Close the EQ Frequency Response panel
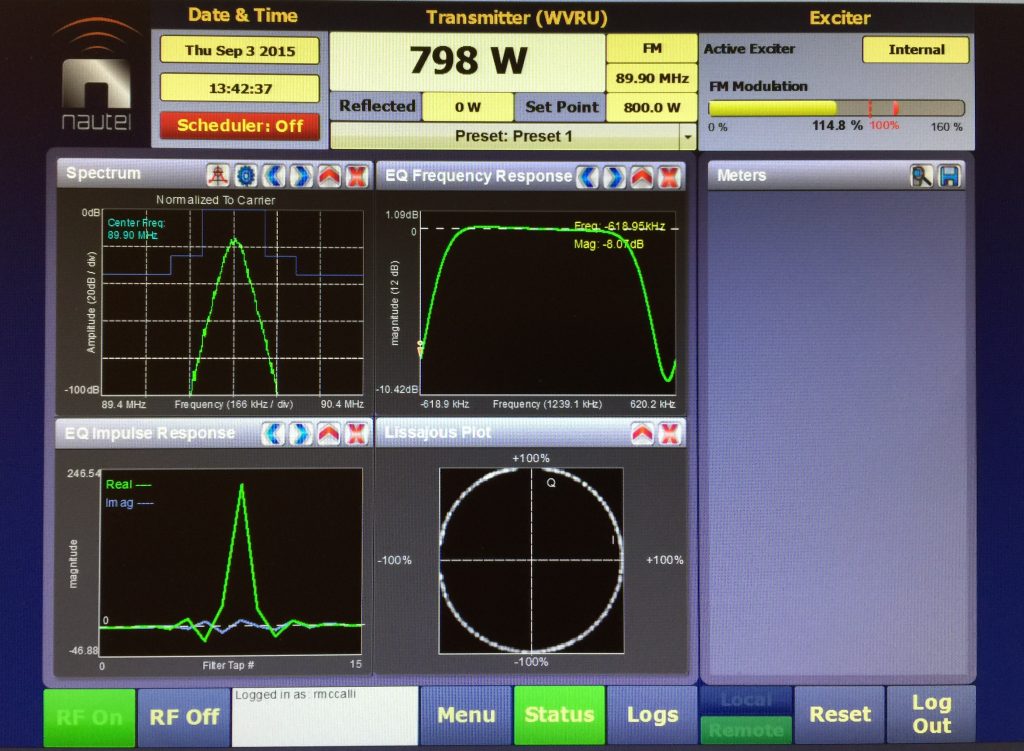This screenshot has width=1024, height=751. tap(669, 176)
